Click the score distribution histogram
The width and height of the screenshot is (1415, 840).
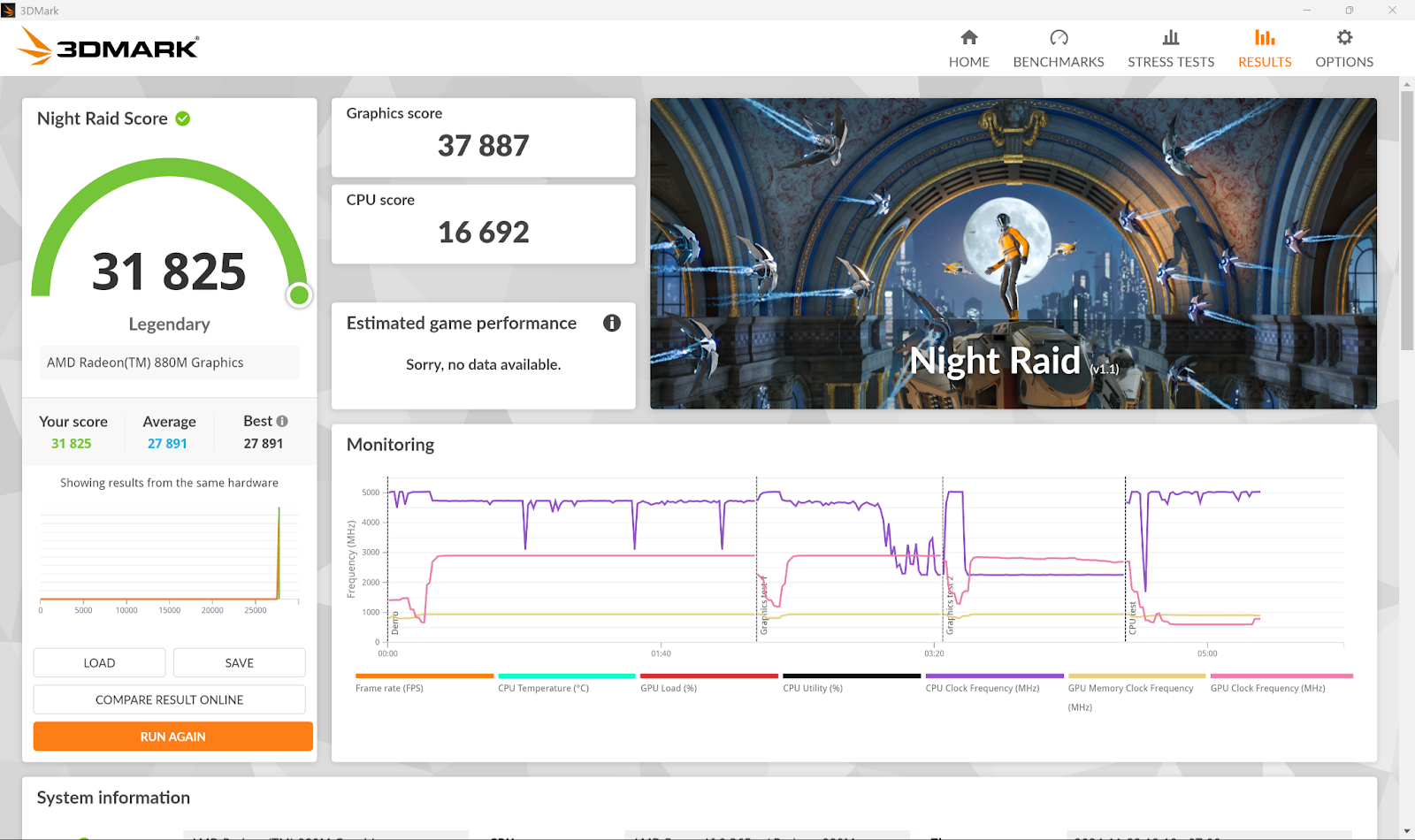[169, 559]
